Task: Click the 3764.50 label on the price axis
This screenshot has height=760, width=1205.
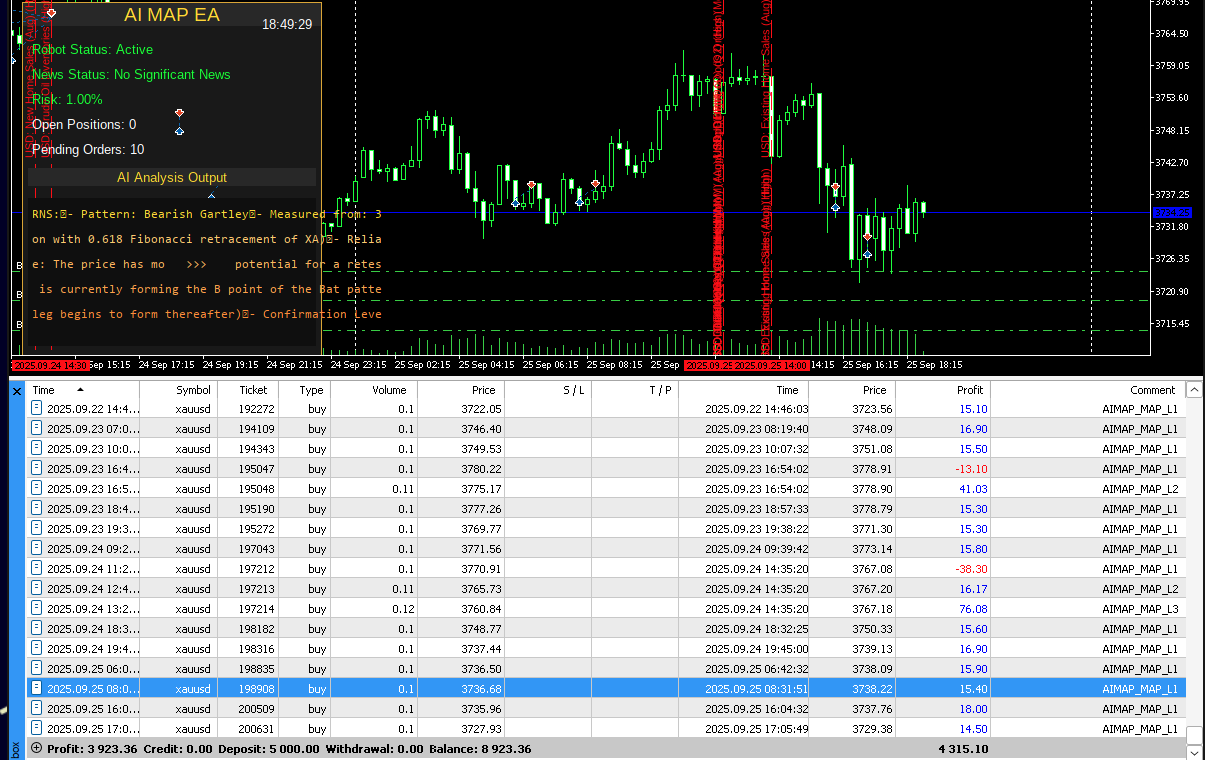Action: (x=1171, y=33)
